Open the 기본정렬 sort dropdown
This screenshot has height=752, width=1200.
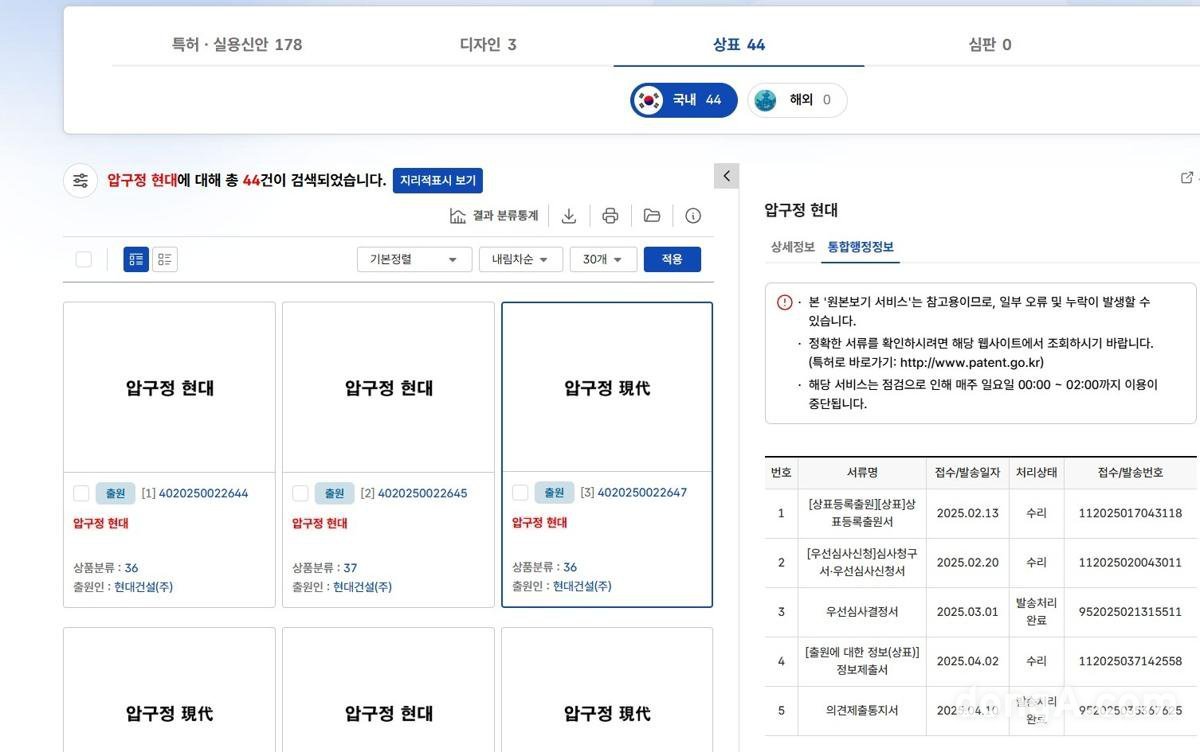click(x=414, y=260)
